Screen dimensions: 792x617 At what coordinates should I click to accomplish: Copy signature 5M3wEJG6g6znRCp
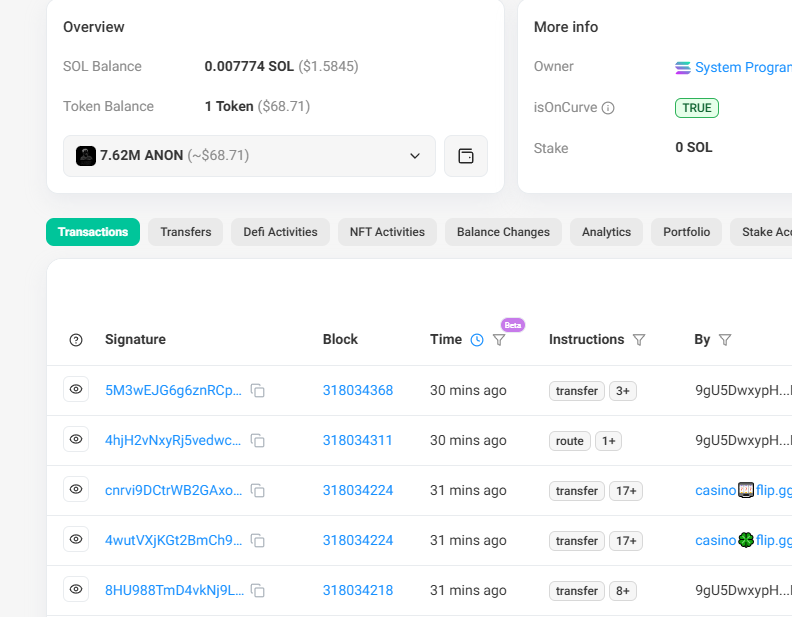coord(258,391)
